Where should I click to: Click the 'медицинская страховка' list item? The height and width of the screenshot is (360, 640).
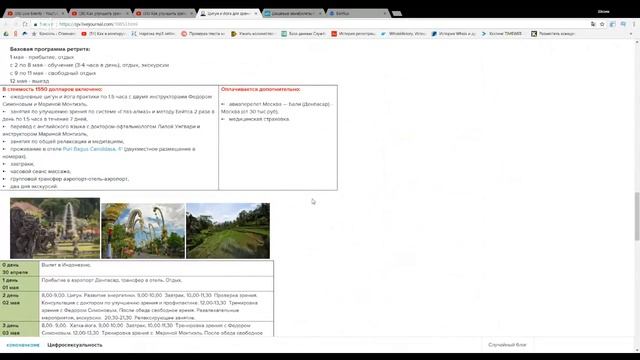[259, 119]
